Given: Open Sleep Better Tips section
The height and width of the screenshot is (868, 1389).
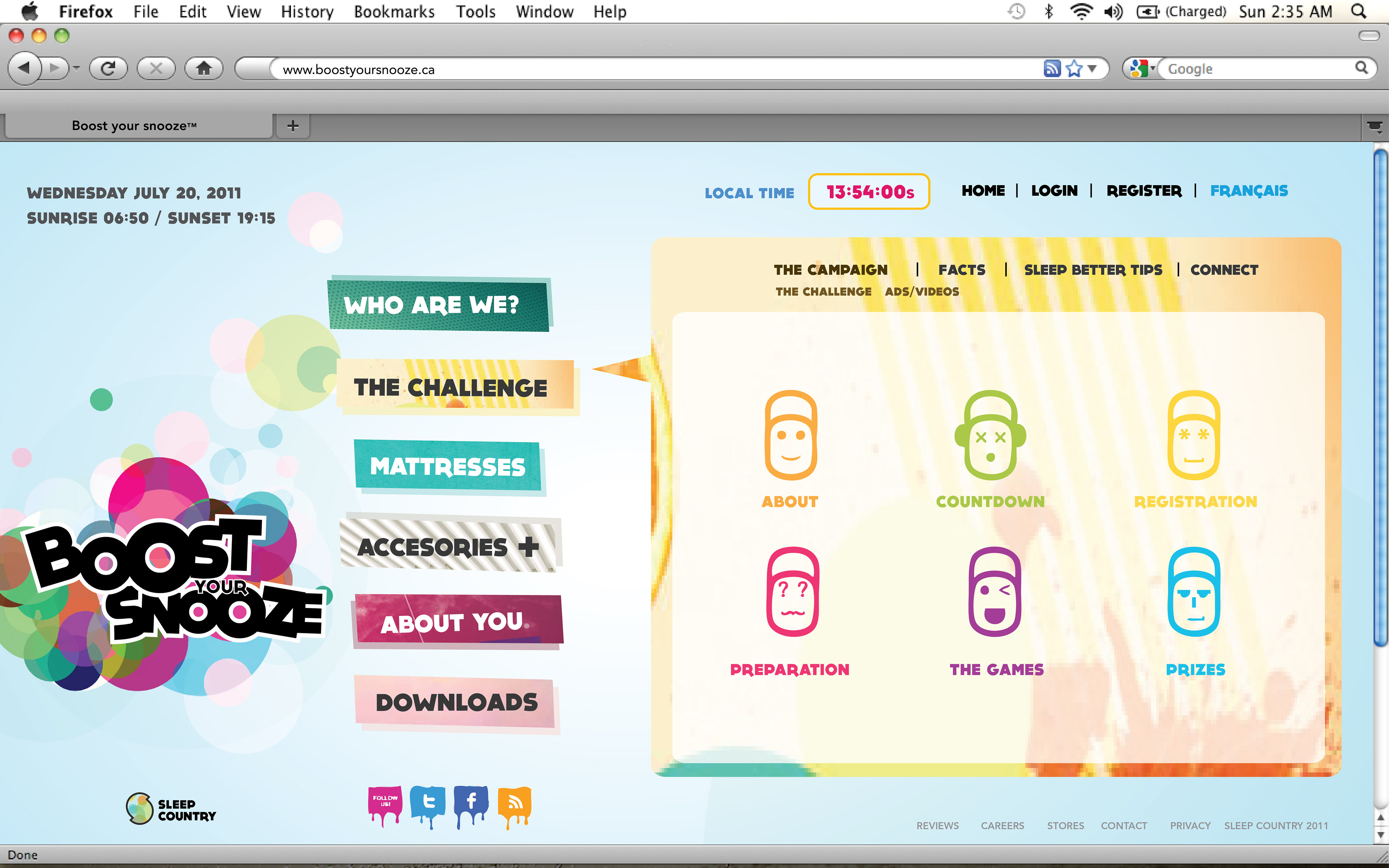Looking at the screenshot, I should (x=1093, y=269).
